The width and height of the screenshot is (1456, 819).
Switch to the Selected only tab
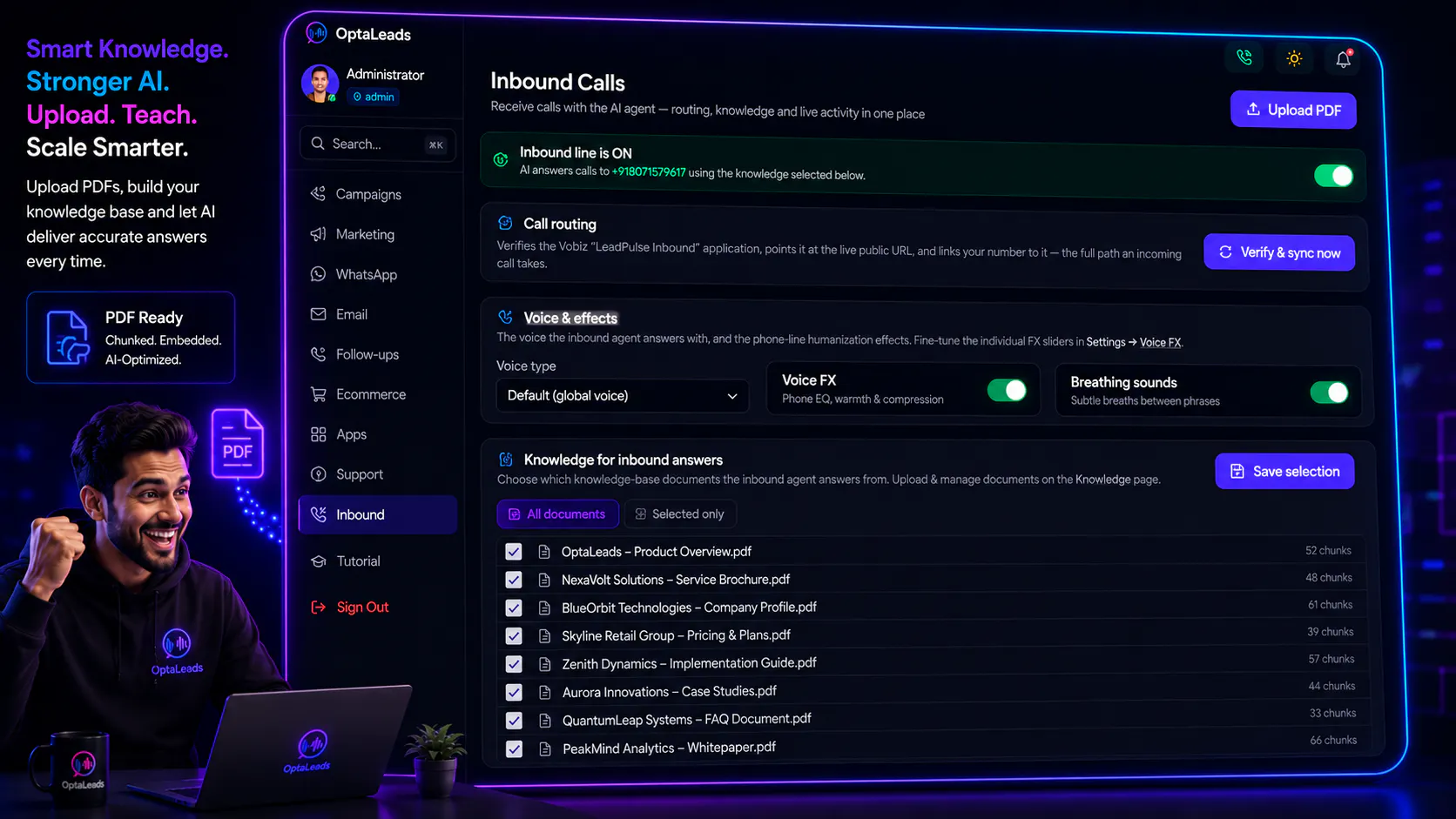tap(679, 514)
